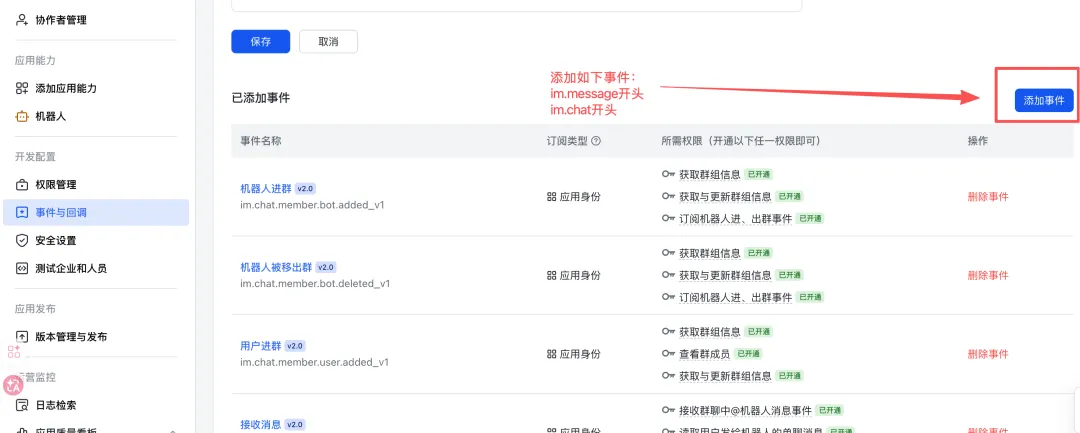Click the 添加应用能力 grid-plus icon
The height and width of the screenshot is (433, 1080).
pyautogui.click(x=22, y=88)
